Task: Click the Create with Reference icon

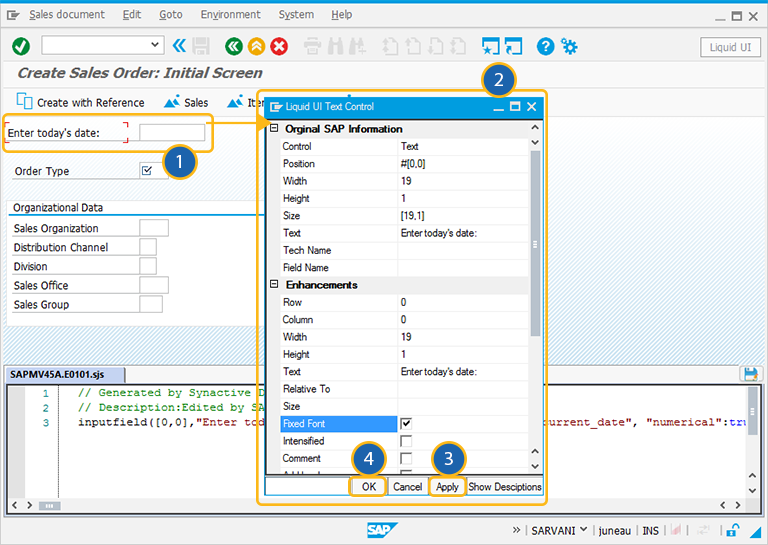Action: 24,100
